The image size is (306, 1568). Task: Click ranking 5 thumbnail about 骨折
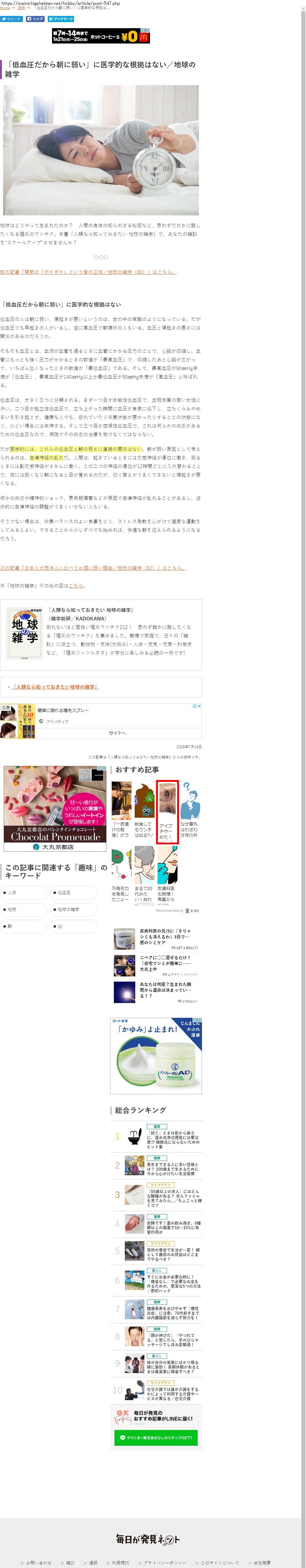tap(134, 1250)
